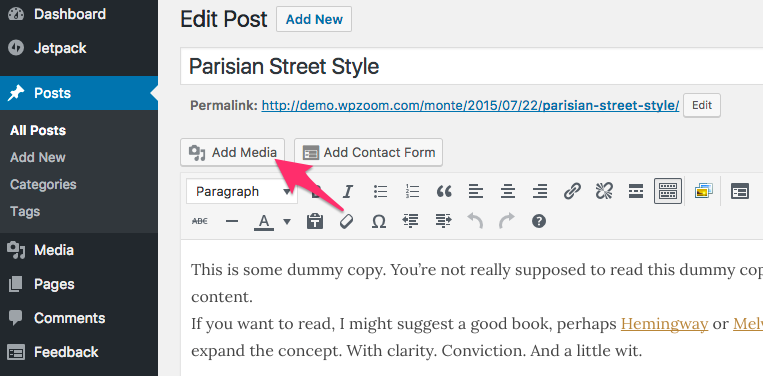Align text right
Viewport: 763px width, 376px height.
click(x=540, y=192)
